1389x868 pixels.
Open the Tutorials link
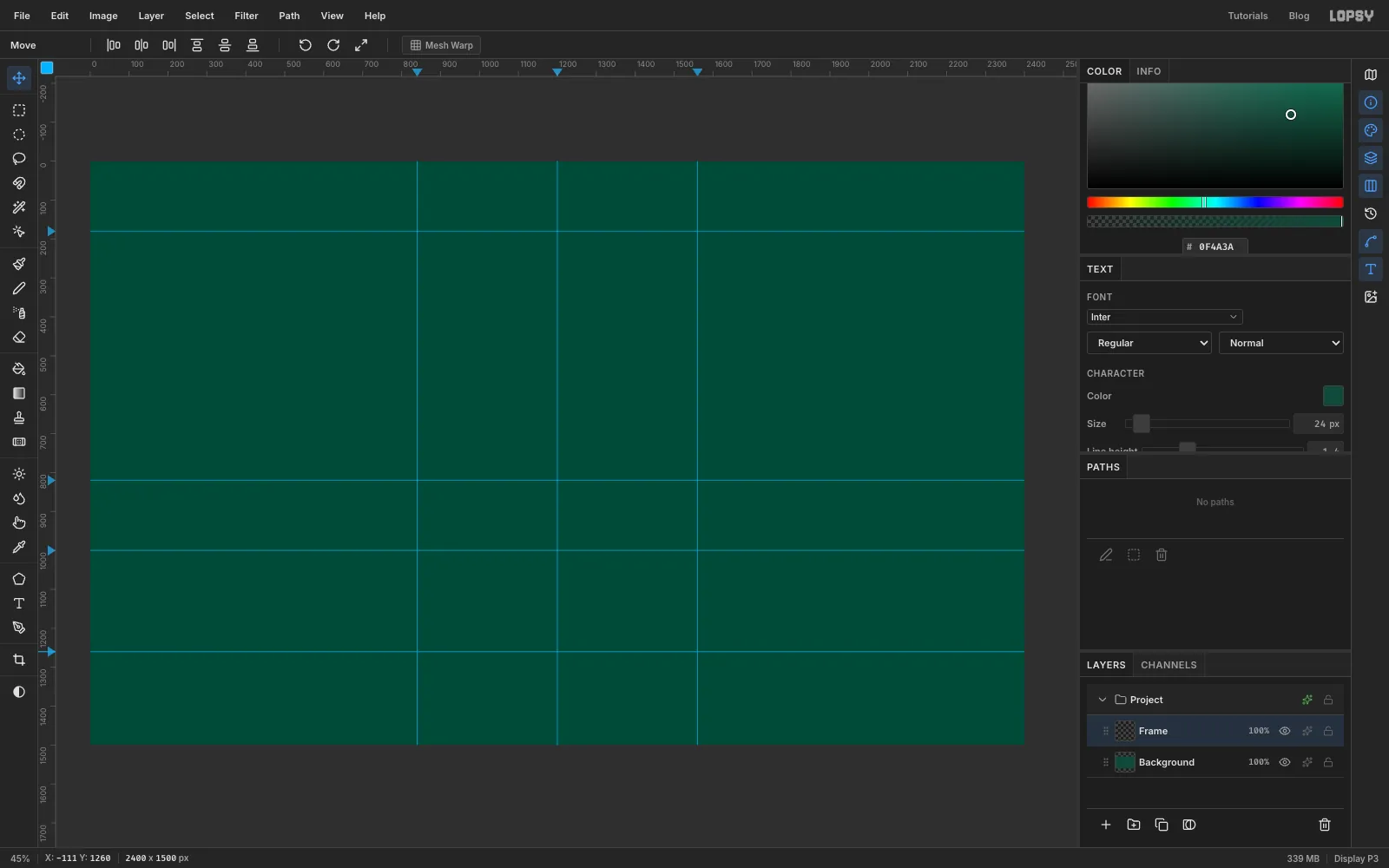pos(1247,16)
